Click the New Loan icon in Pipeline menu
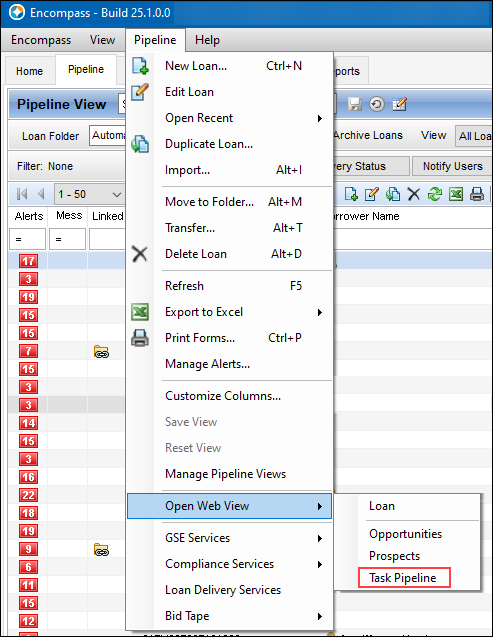Viewport: 493px width, 637px height. click(x=140, y=66)
